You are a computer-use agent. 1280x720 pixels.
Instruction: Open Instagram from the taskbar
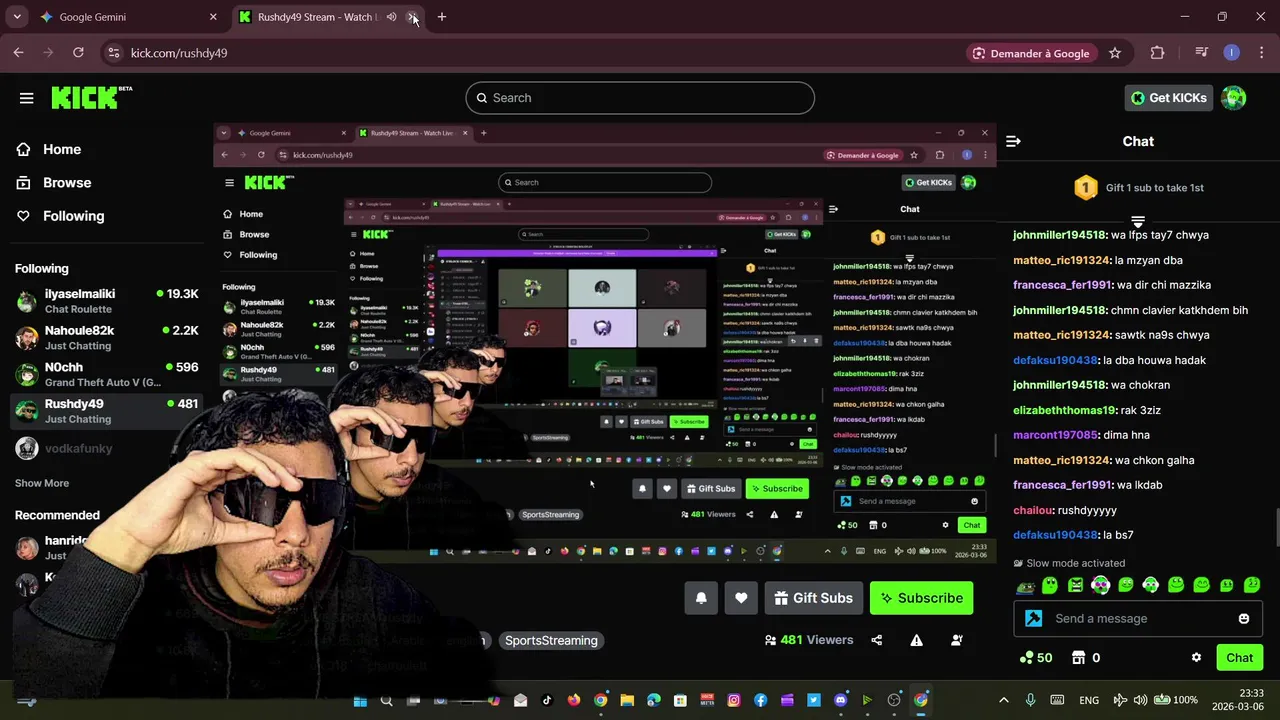point(734,700)
